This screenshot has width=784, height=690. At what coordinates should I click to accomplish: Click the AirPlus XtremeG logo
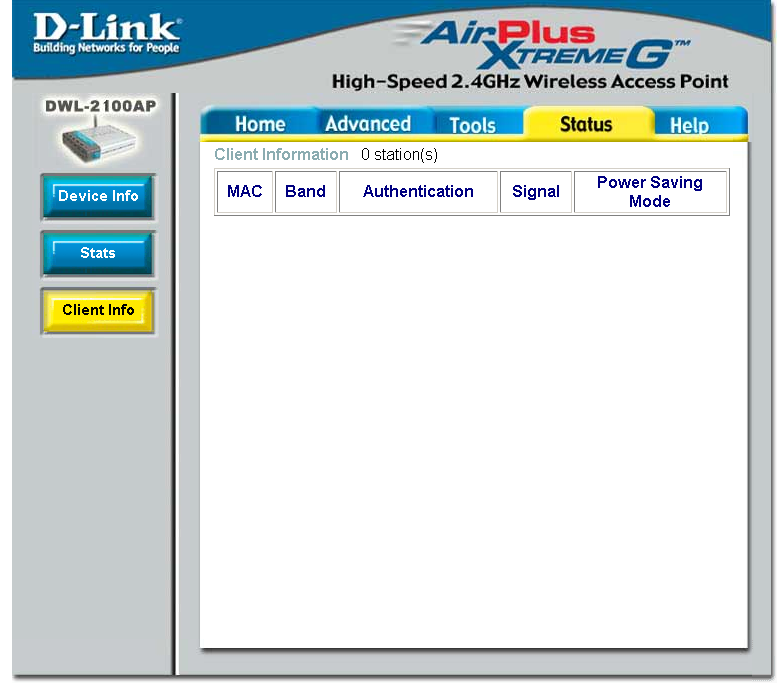542,45
